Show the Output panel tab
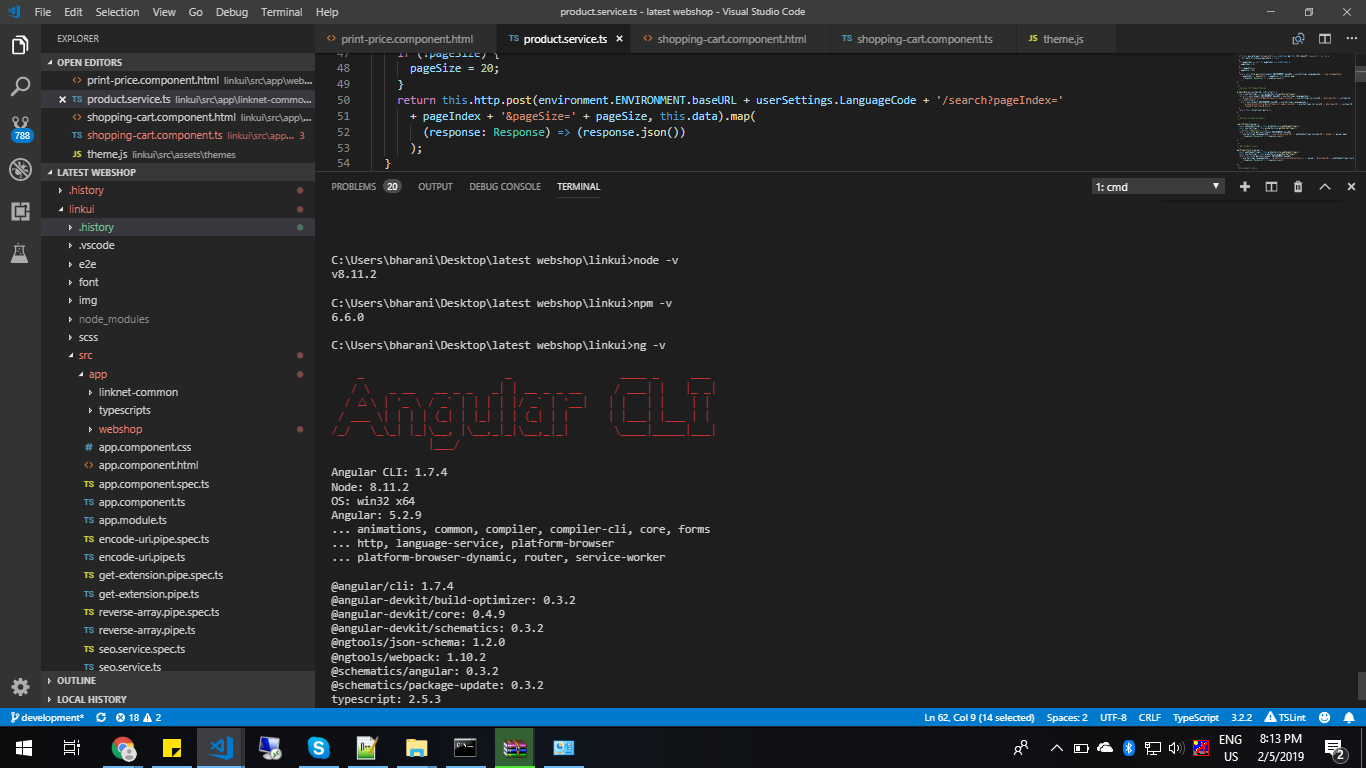The image size is (1366, 768). point(435,186)
